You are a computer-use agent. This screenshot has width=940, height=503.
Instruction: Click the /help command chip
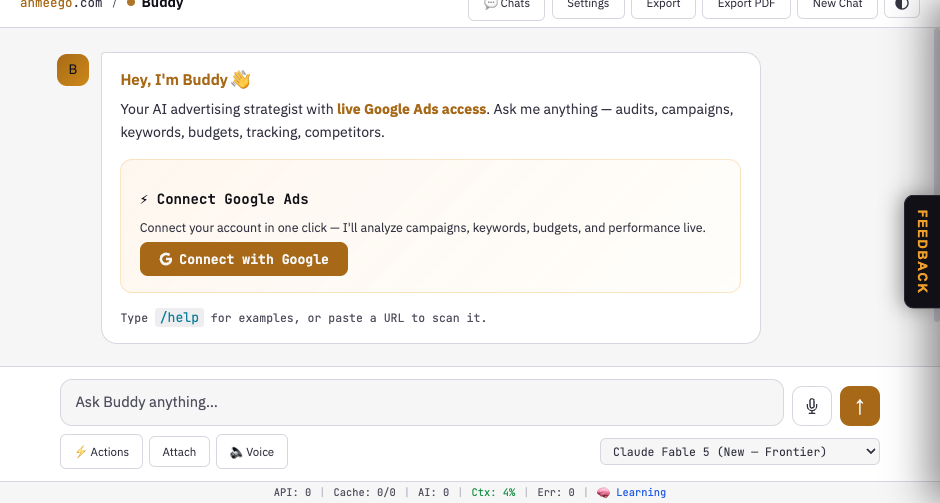[179, 317]
